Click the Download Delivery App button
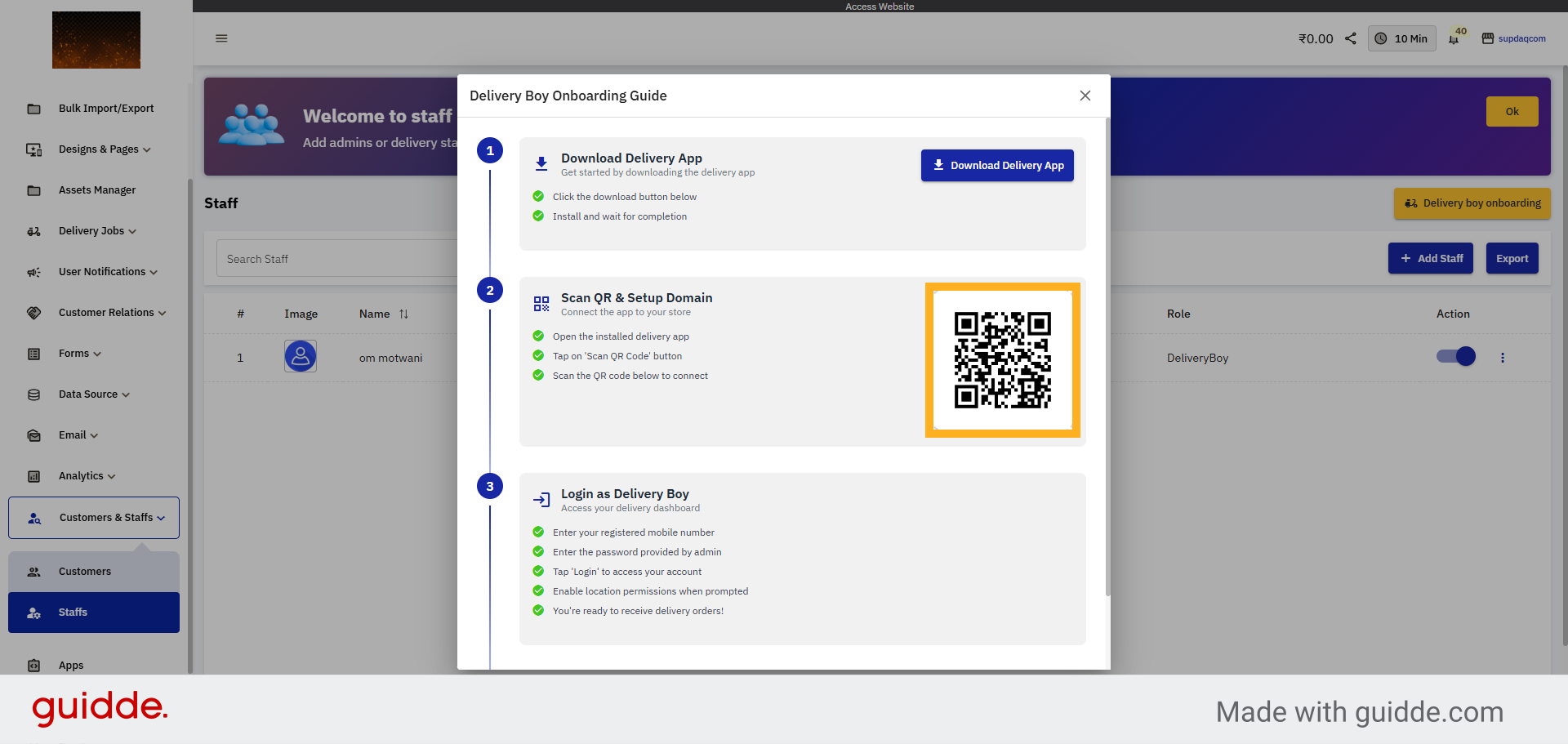Screen dimensions: 1568x744 (997, 165)
